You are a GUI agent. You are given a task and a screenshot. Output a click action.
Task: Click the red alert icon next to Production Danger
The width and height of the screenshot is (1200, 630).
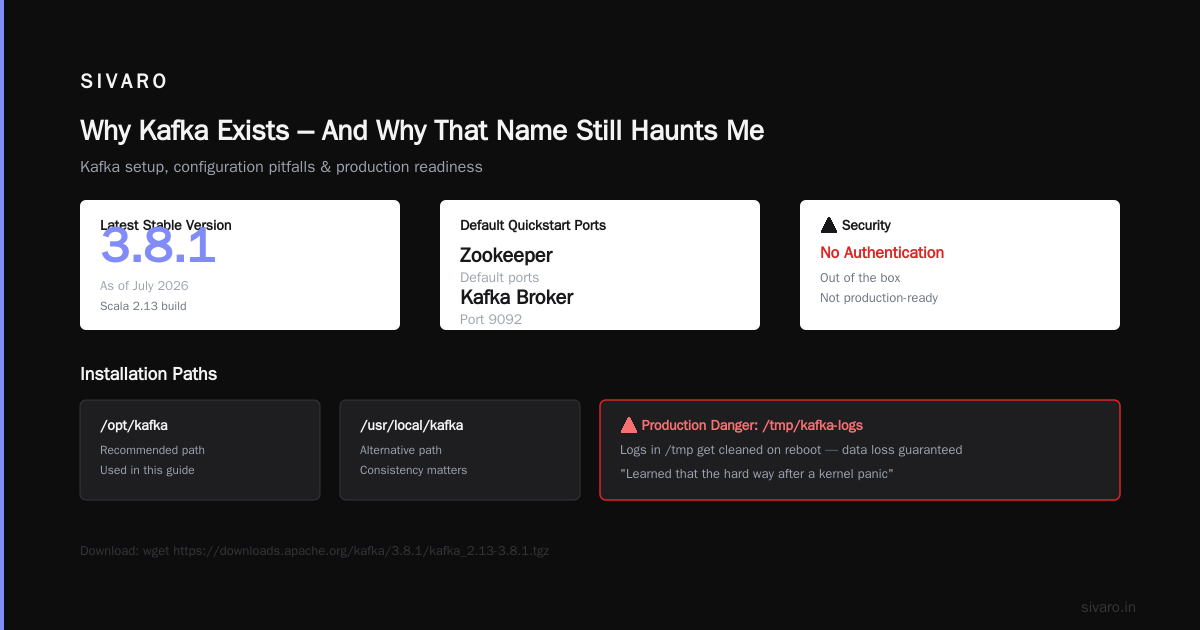(x=628, y=425)
